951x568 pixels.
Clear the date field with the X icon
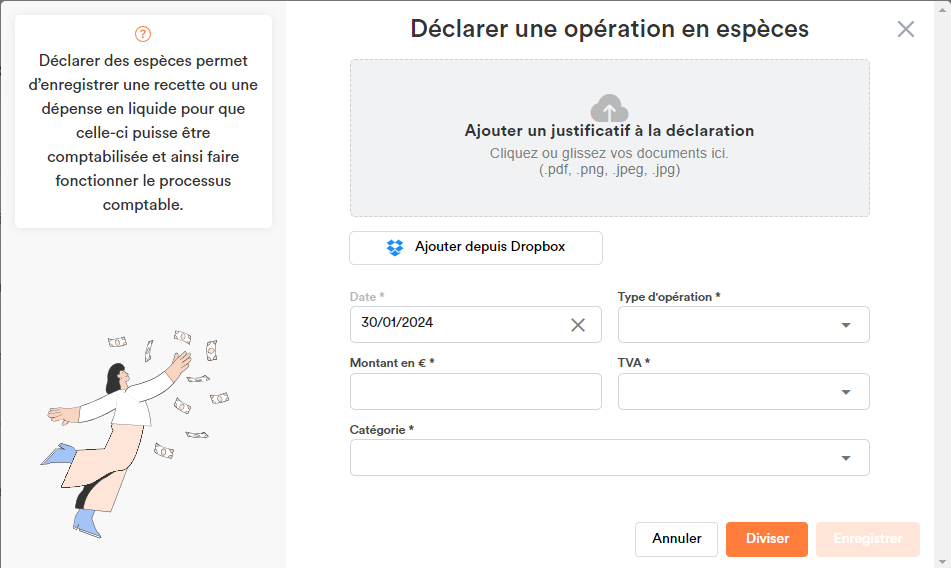[x=578, y=325]
